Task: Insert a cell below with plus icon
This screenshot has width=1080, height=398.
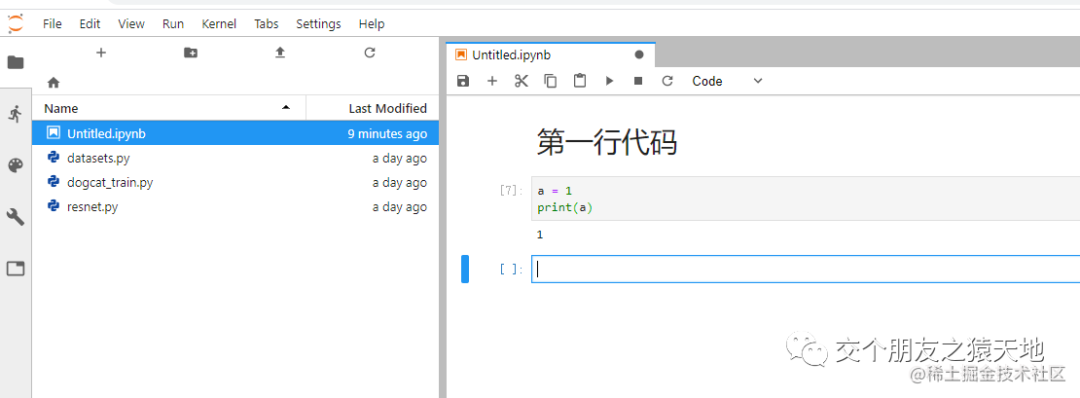Action: click(492, 81)
